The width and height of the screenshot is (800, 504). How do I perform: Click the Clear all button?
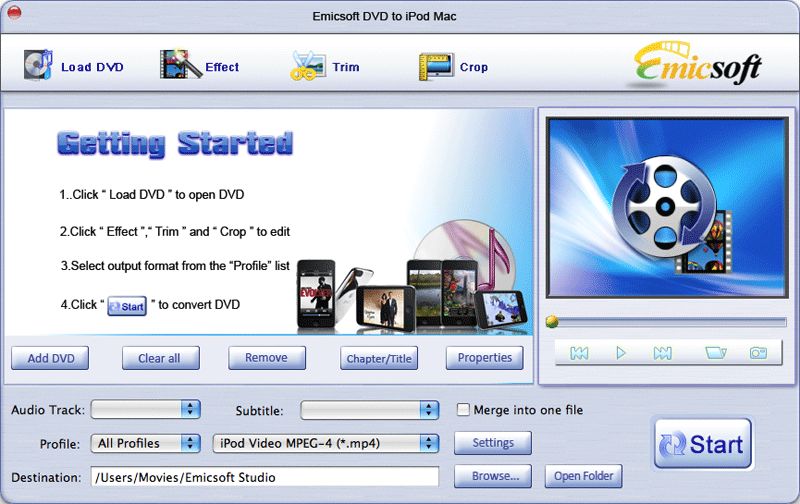160,358
